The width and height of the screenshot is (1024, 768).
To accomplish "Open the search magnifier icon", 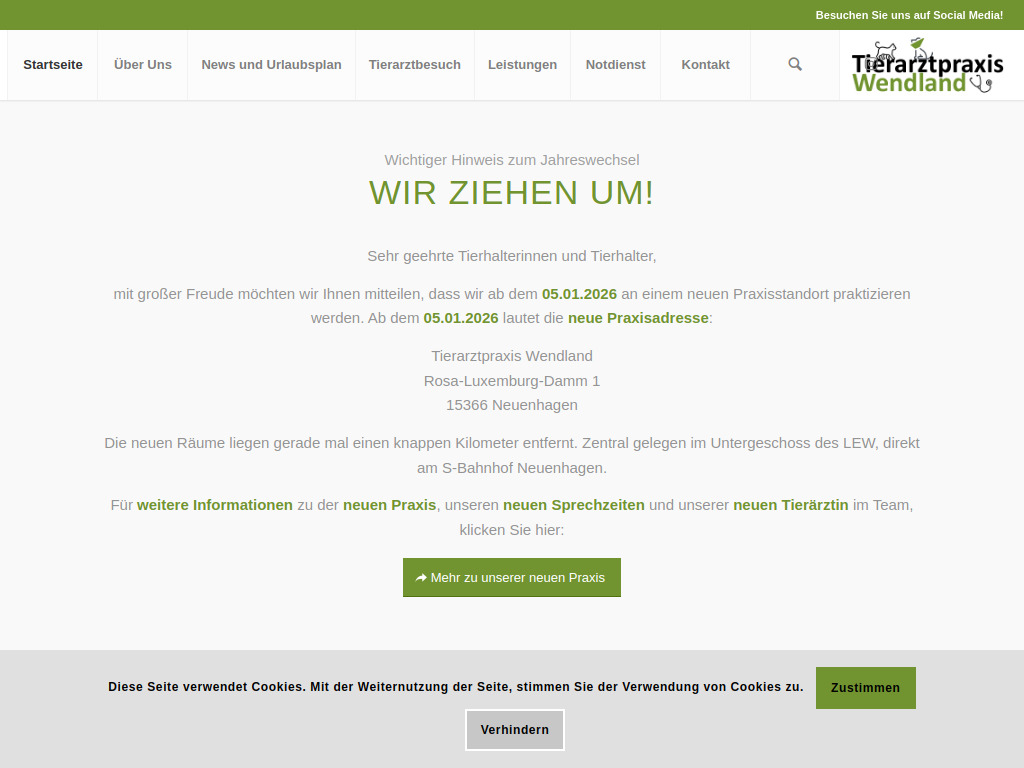I will pyautogui.click(x=794, y=64).
